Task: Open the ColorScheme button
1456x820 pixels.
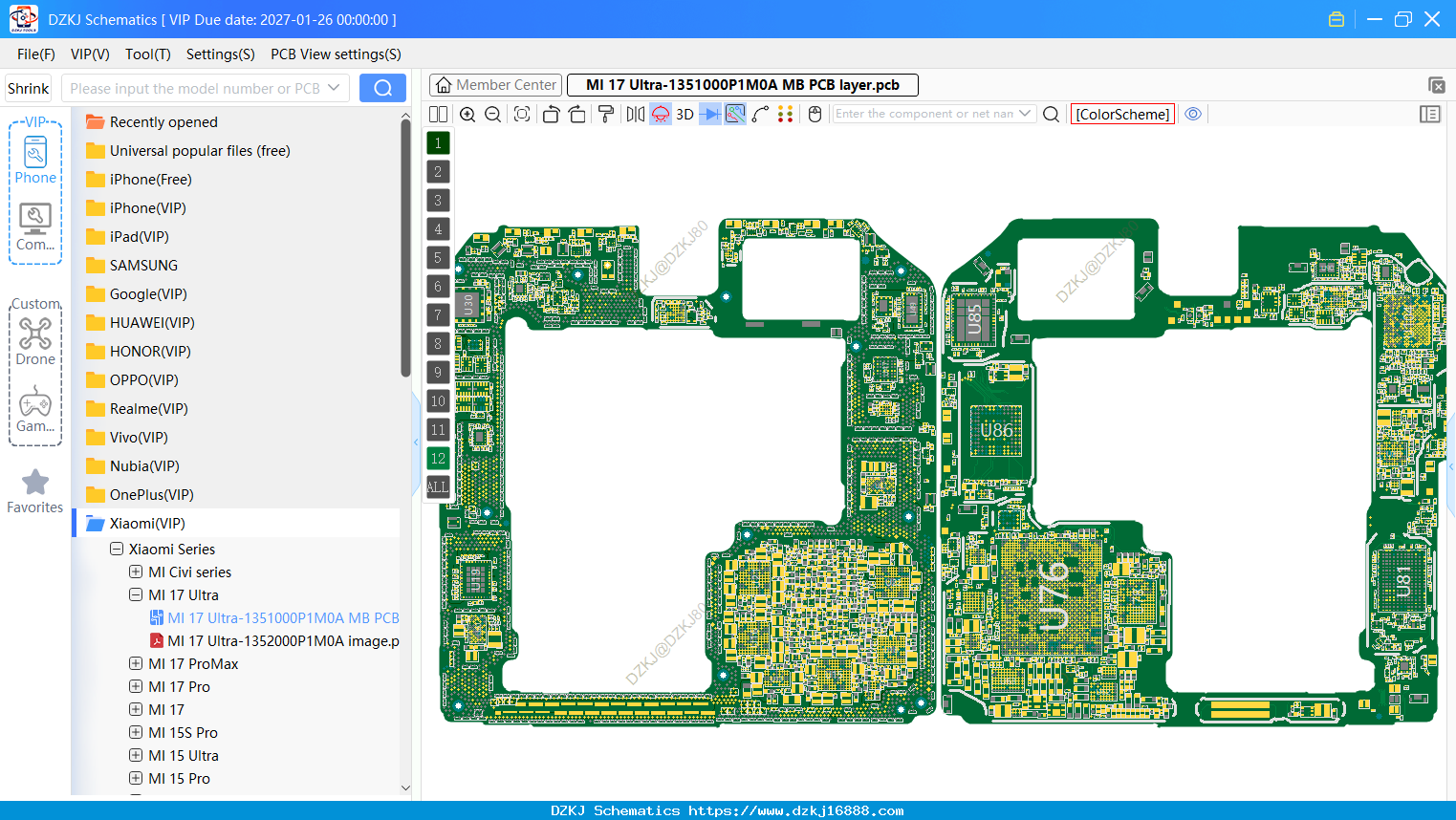Action: [1122, 114]
